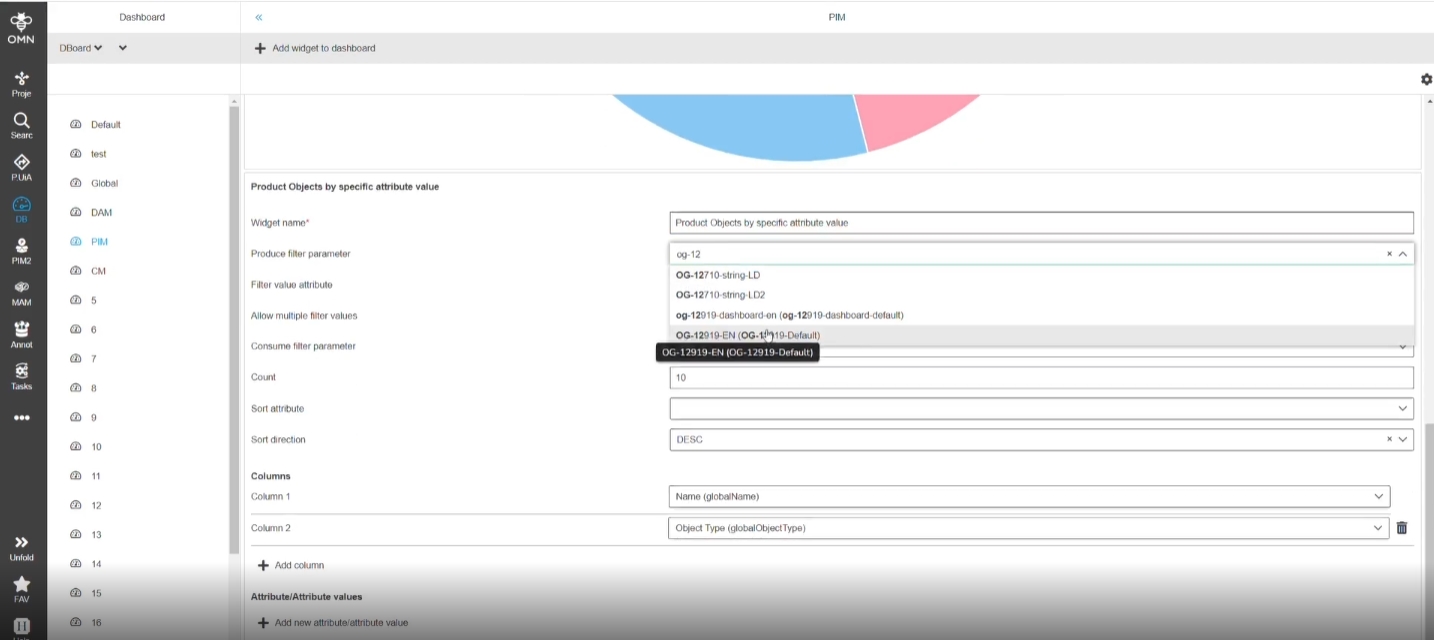1434x640 pixels.
Task: Show more modules via three-dots icon
Action: [21, 418]
